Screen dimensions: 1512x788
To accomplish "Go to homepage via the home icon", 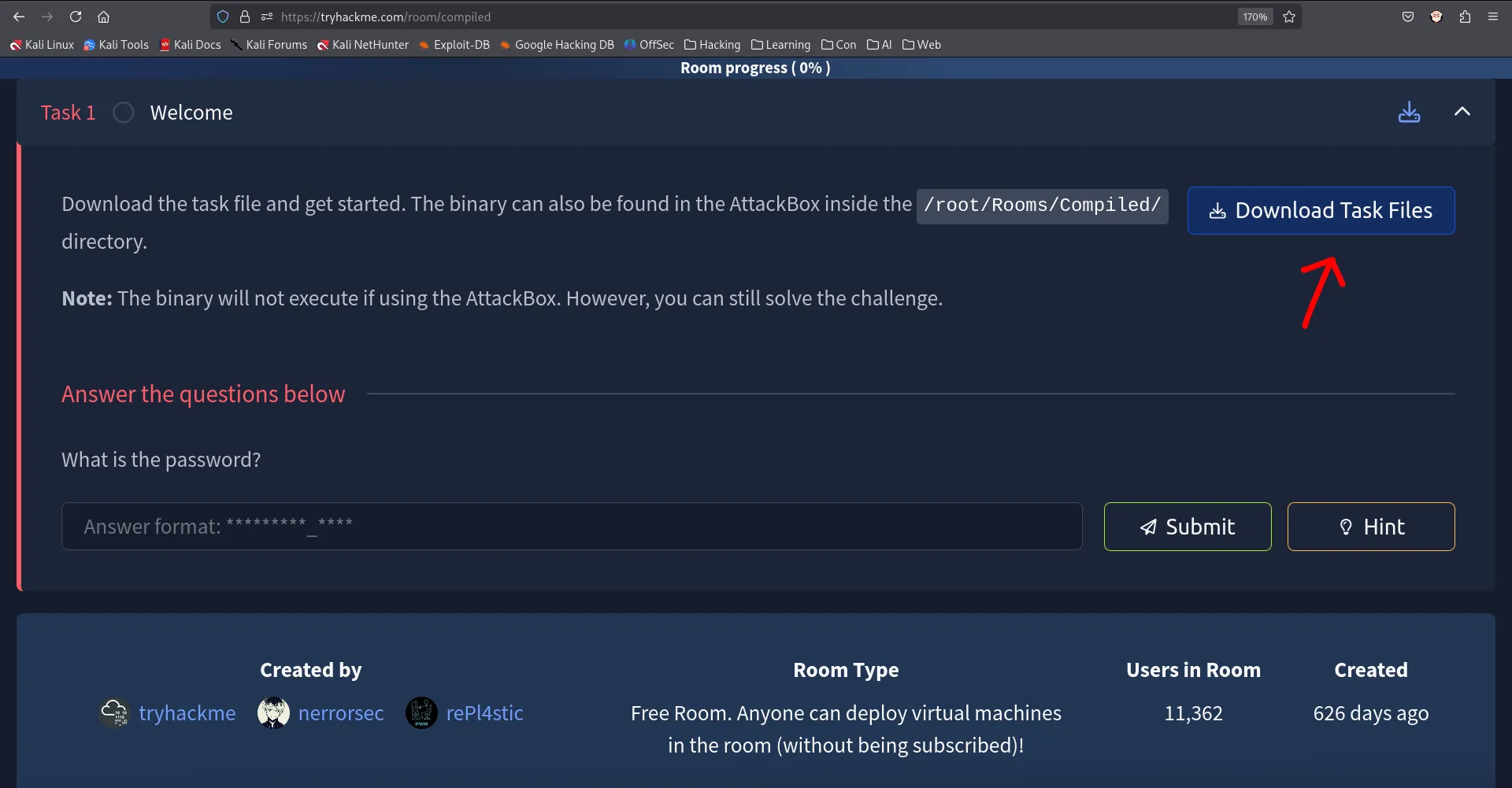I will click(104, 17).
